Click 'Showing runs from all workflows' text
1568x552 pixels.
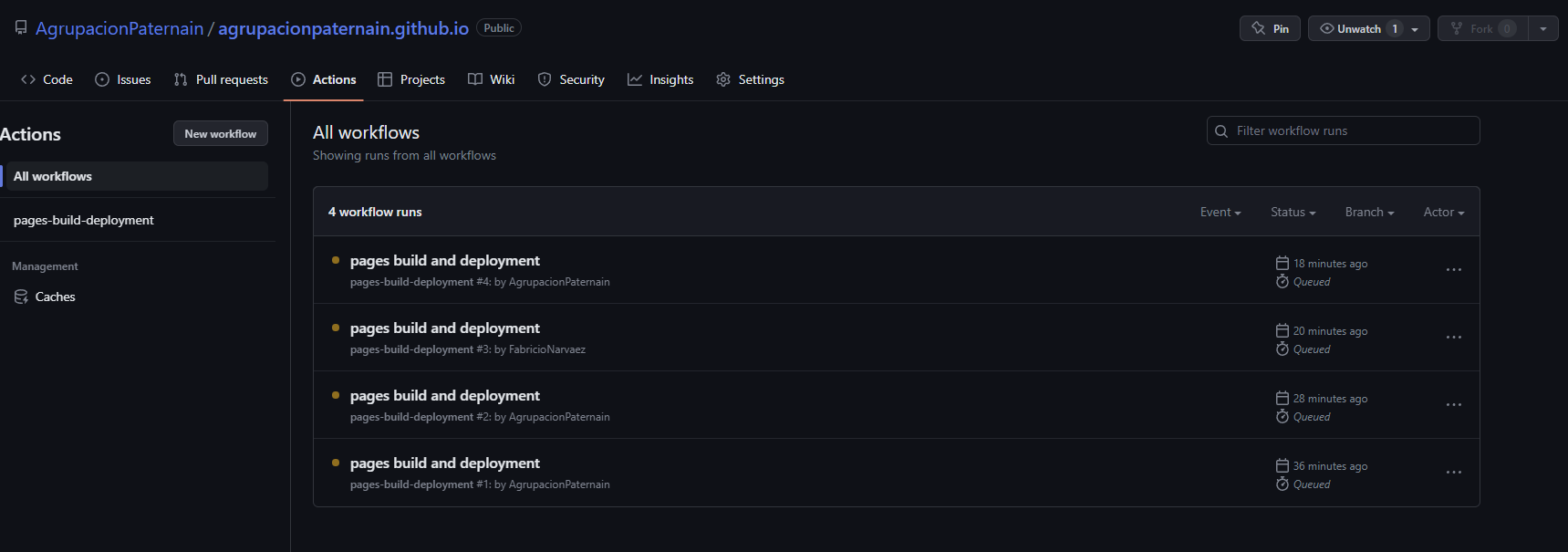pos(404,156)
